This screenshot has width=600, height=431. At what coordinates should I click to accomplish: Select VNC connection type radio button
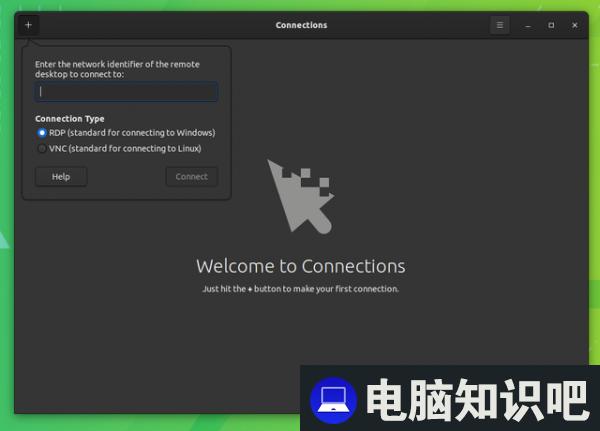[42, 149]
